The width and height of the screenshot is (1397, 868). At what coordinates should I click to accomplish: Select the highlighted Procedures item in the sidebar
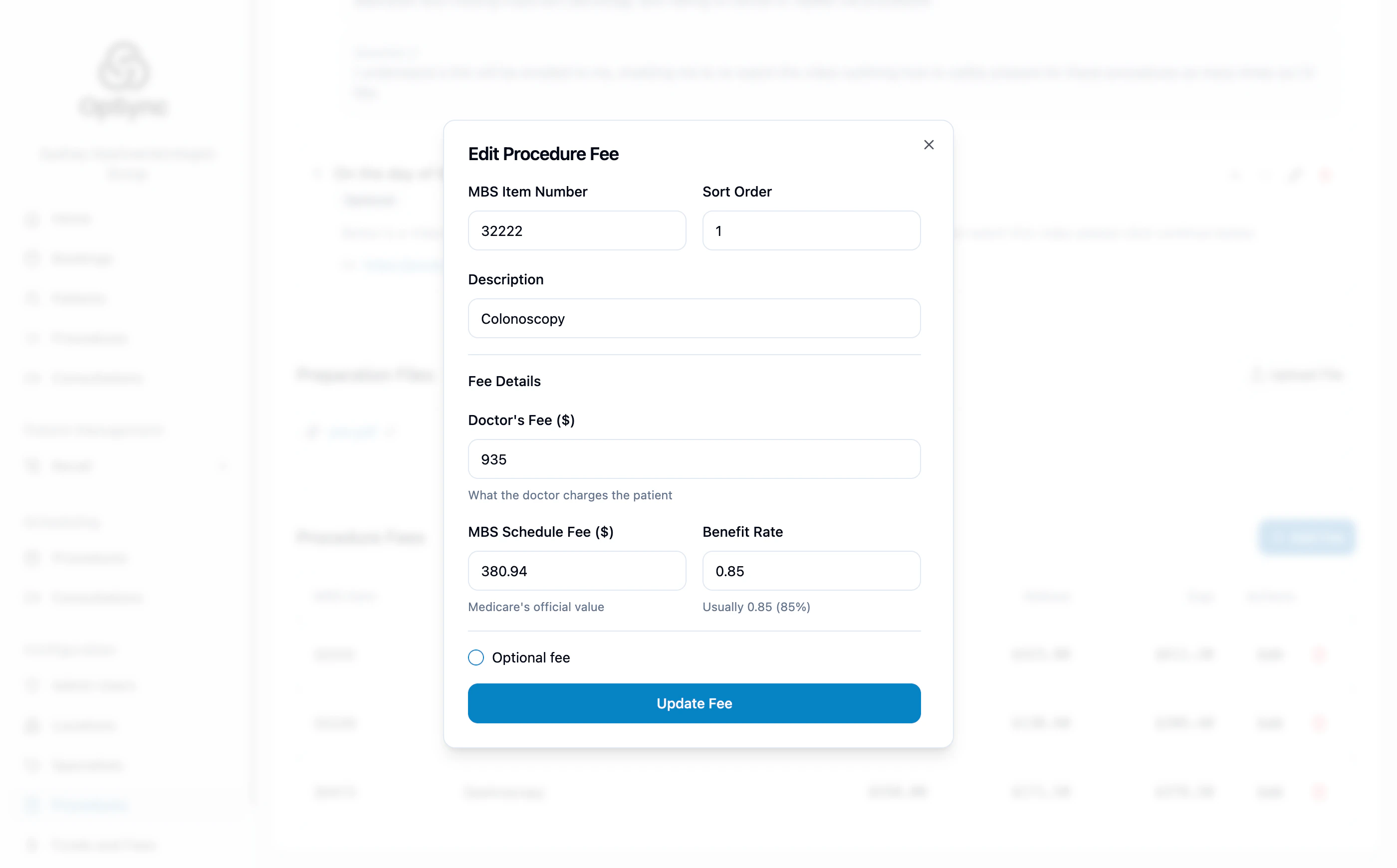click(x=88, y=805)
